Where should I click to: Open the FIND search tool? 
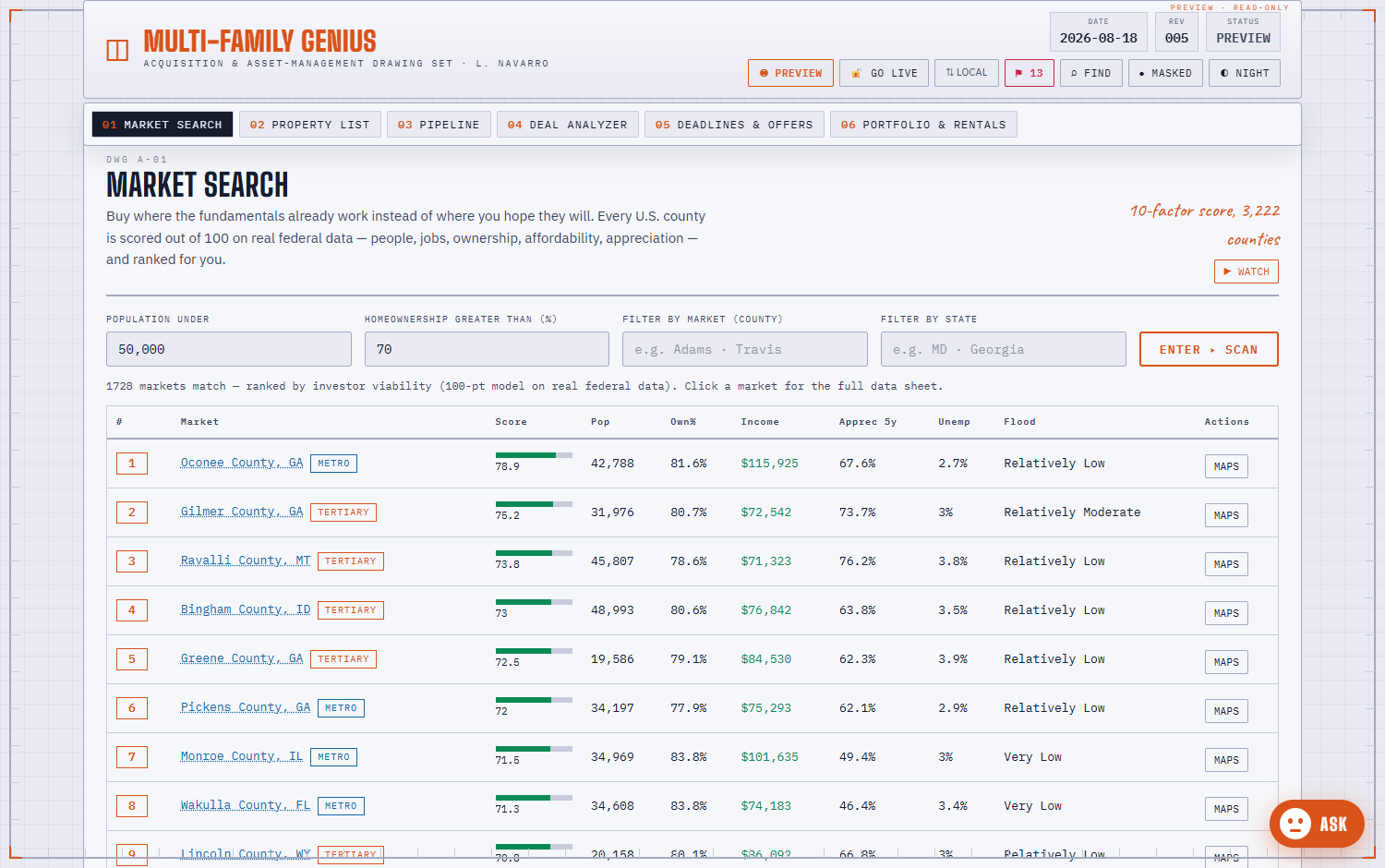pyautogui.click(x=1091, y=73)
